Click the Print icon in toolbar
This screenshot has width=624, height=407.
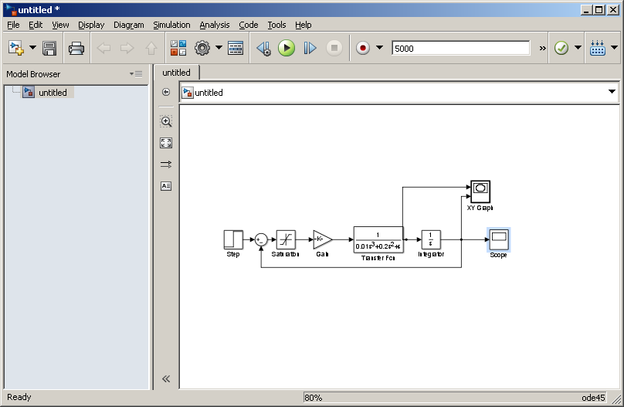76,48
